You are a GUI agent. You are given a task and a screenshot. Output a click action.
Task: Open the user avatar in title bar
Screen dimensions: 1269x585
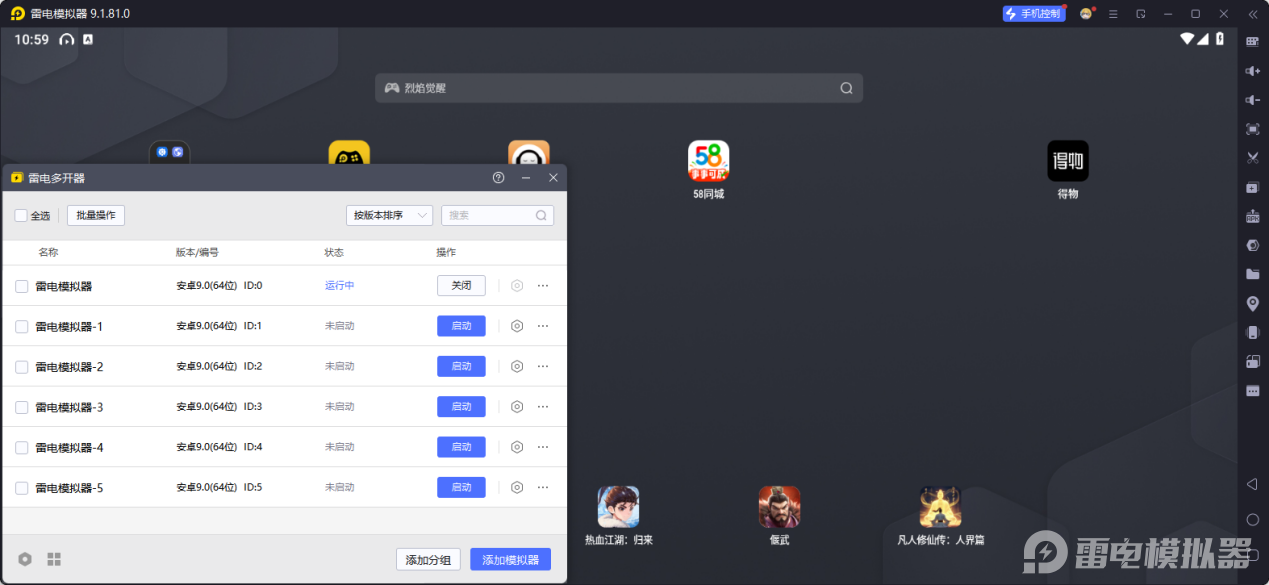1086,14
